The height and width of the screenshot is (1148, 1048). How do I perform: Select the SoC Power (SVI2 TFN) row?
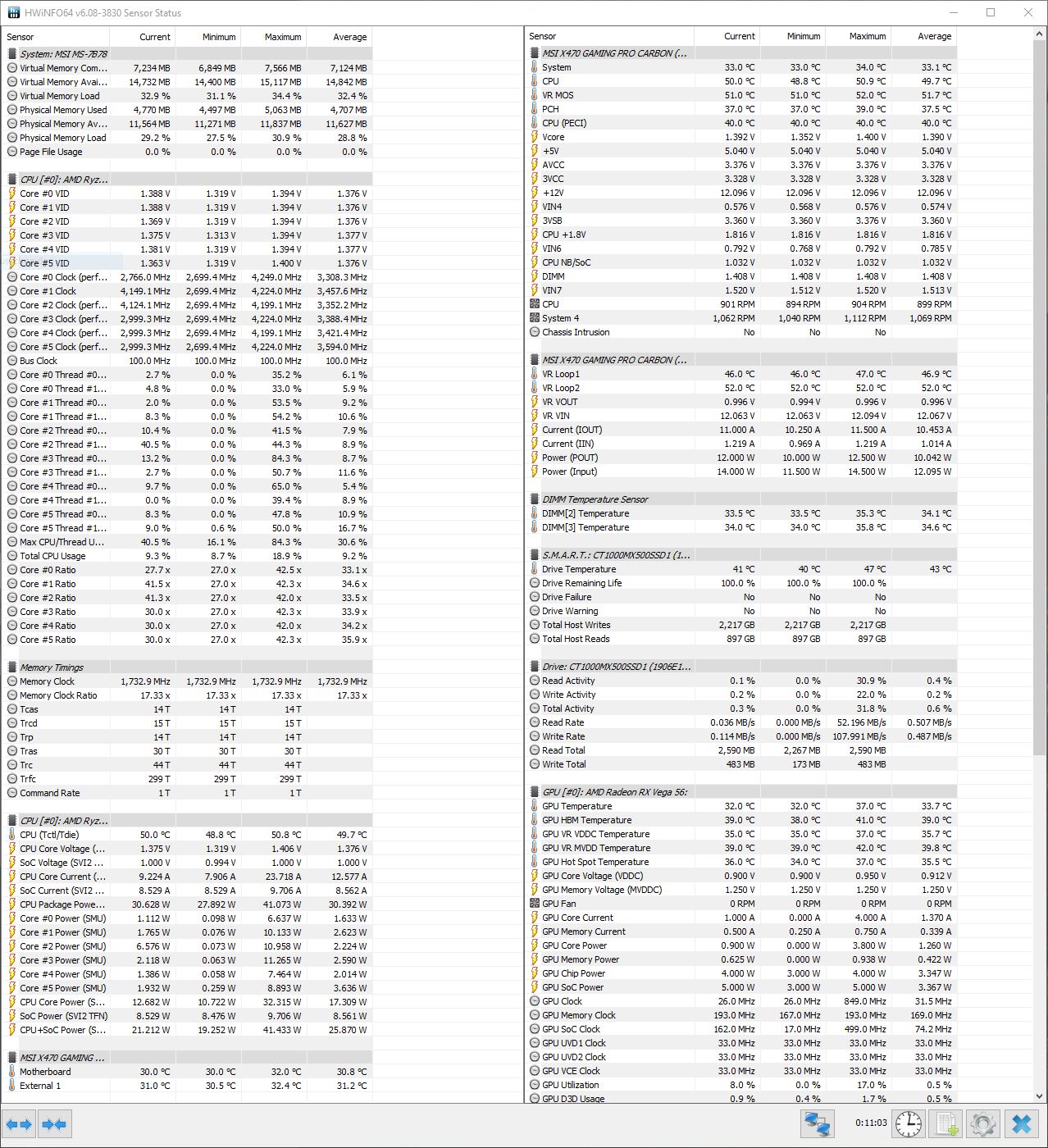point(189,1016)
